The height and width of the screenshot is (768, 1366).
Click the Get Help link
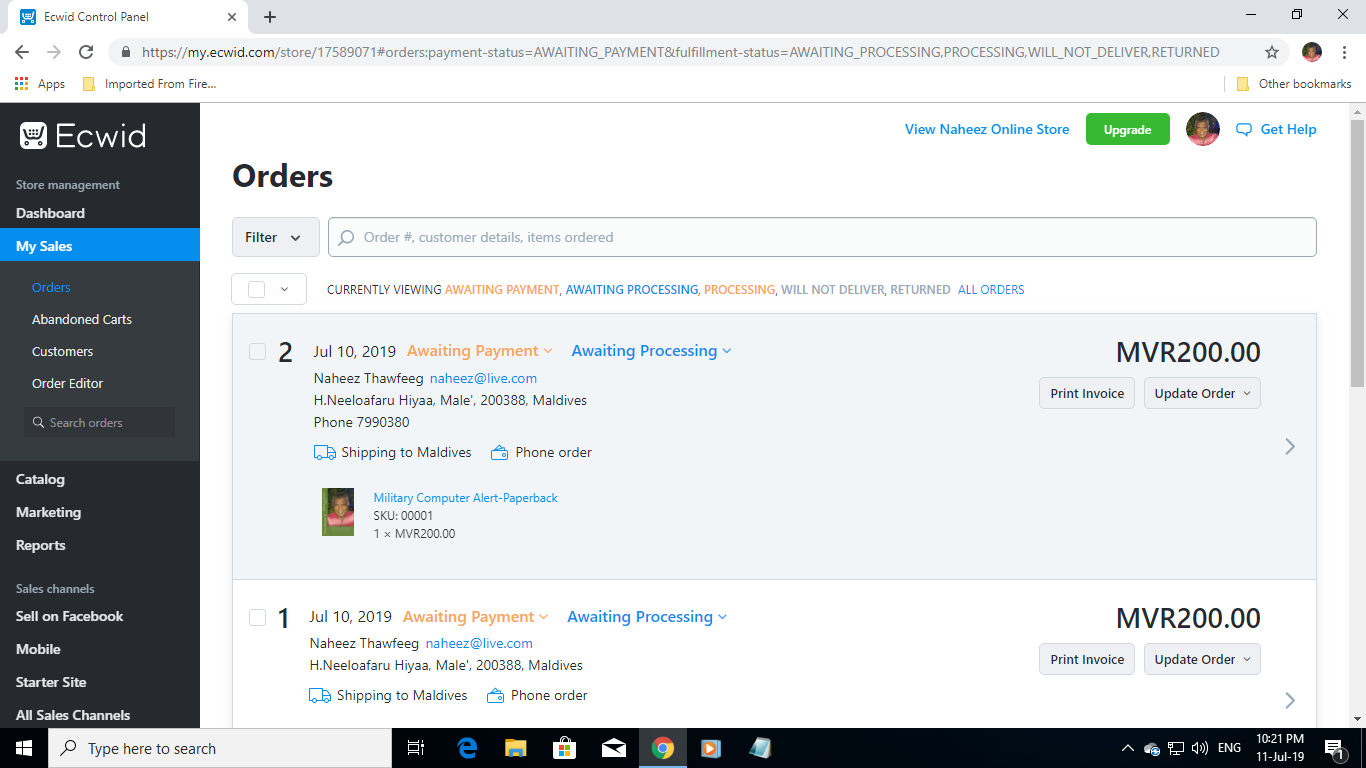click(1288, 129)
